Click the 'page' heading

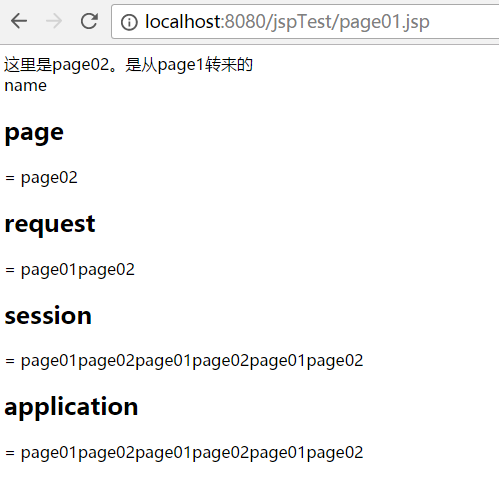pyautogui.click(x=34, y=133)
